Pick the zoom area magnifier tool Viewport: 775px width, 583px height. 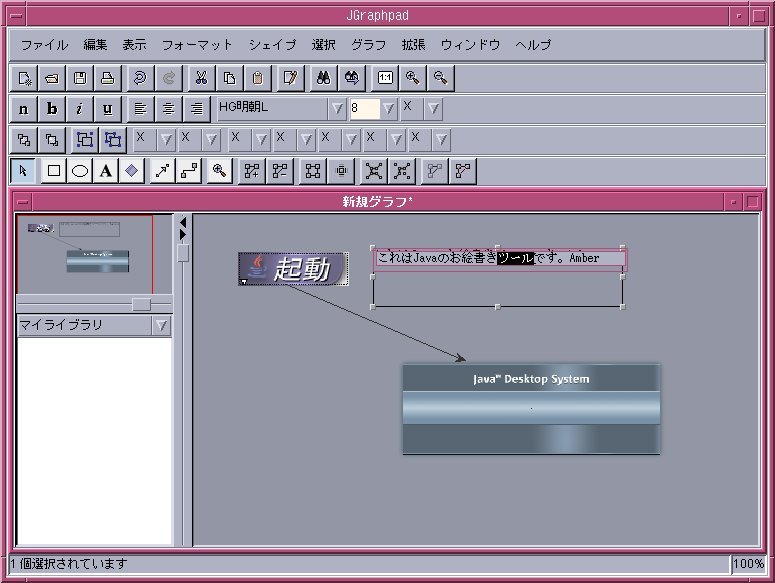219,171
